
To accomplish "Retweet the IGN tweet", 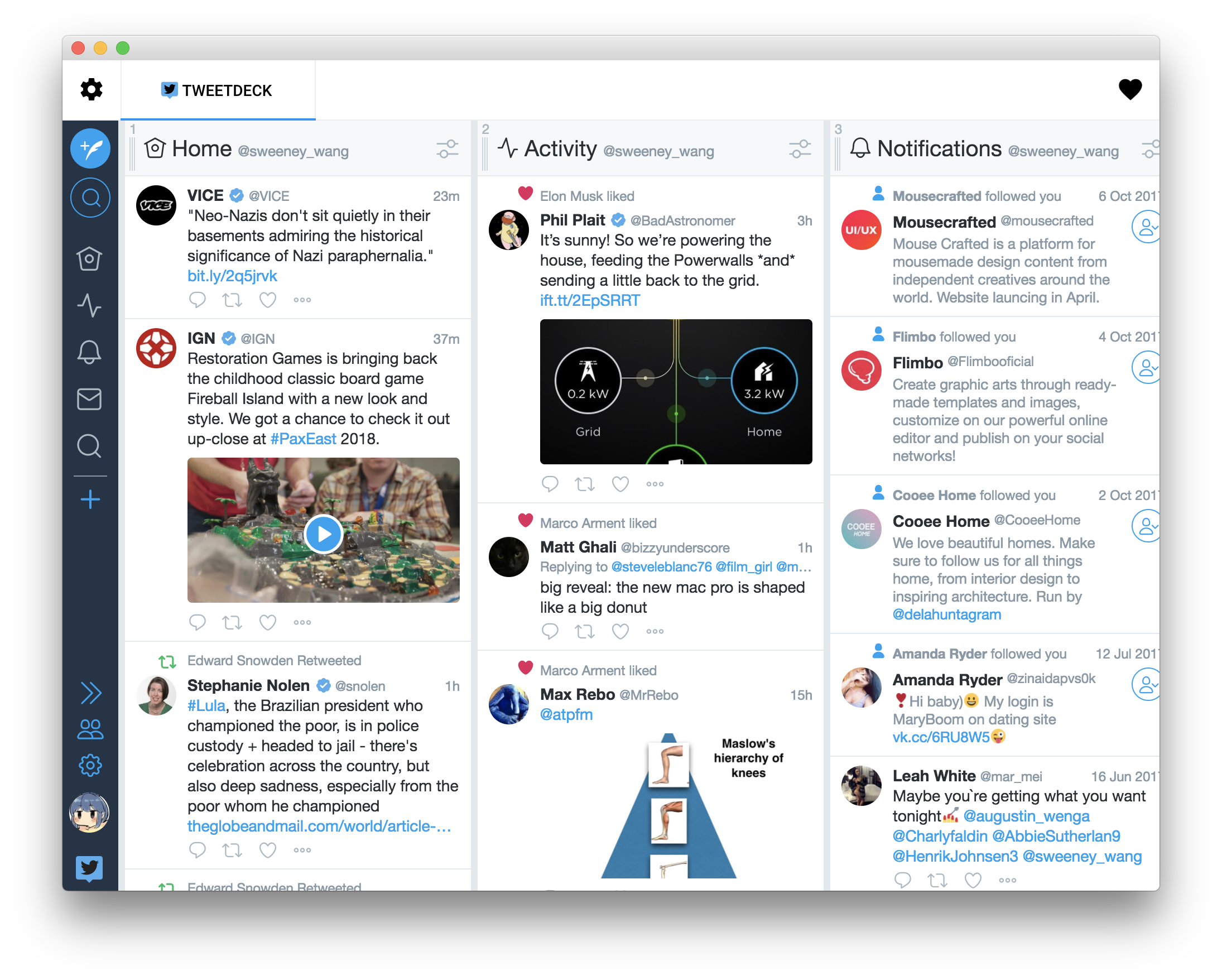I will pos(232,622).
